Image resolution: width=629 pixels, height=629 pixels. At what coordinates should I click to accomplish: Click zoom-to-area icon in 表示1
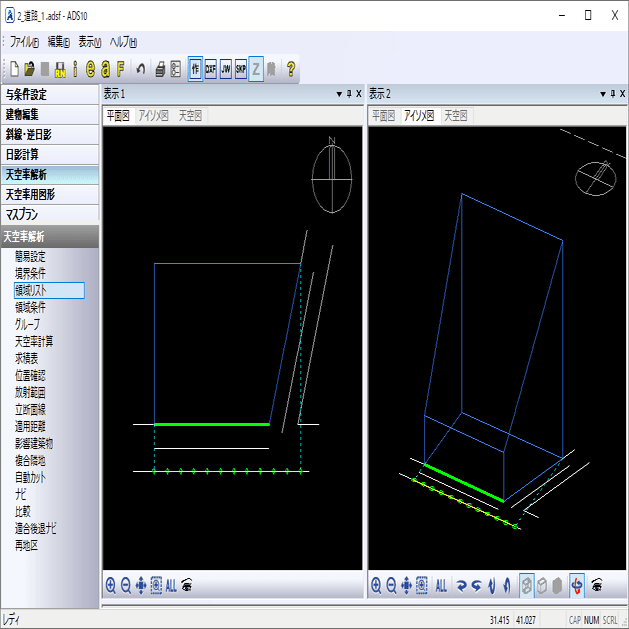(156, 586)
